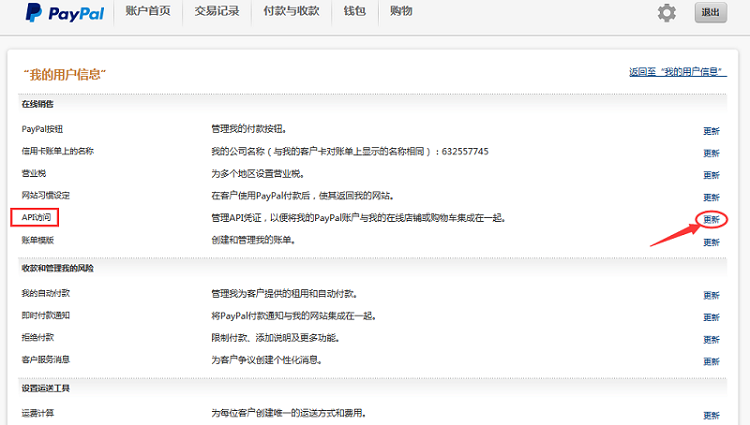Go to the 钱包 tab

pyautogui.click(x=354, y=11)
